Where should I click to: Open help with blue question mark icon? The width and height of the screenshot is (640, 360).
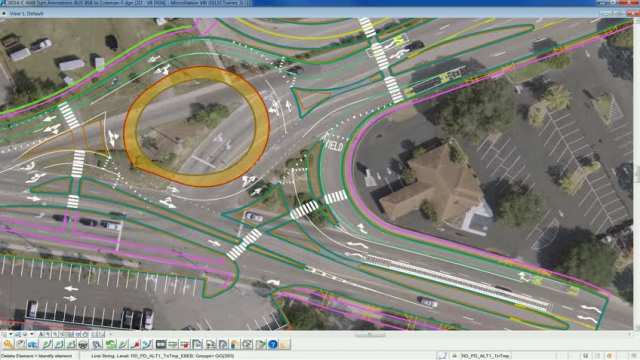(x=273, y=344)
